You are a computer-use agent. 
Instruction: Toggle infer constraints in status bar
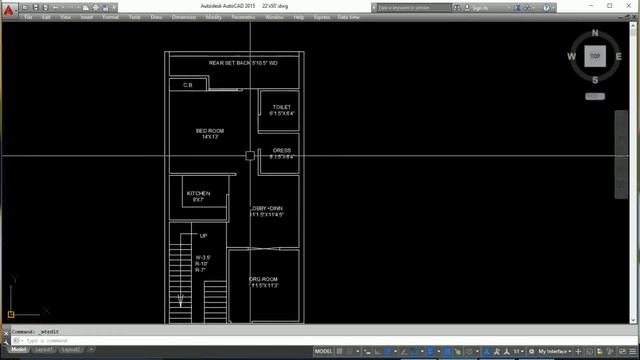click(x=367, y=351)
